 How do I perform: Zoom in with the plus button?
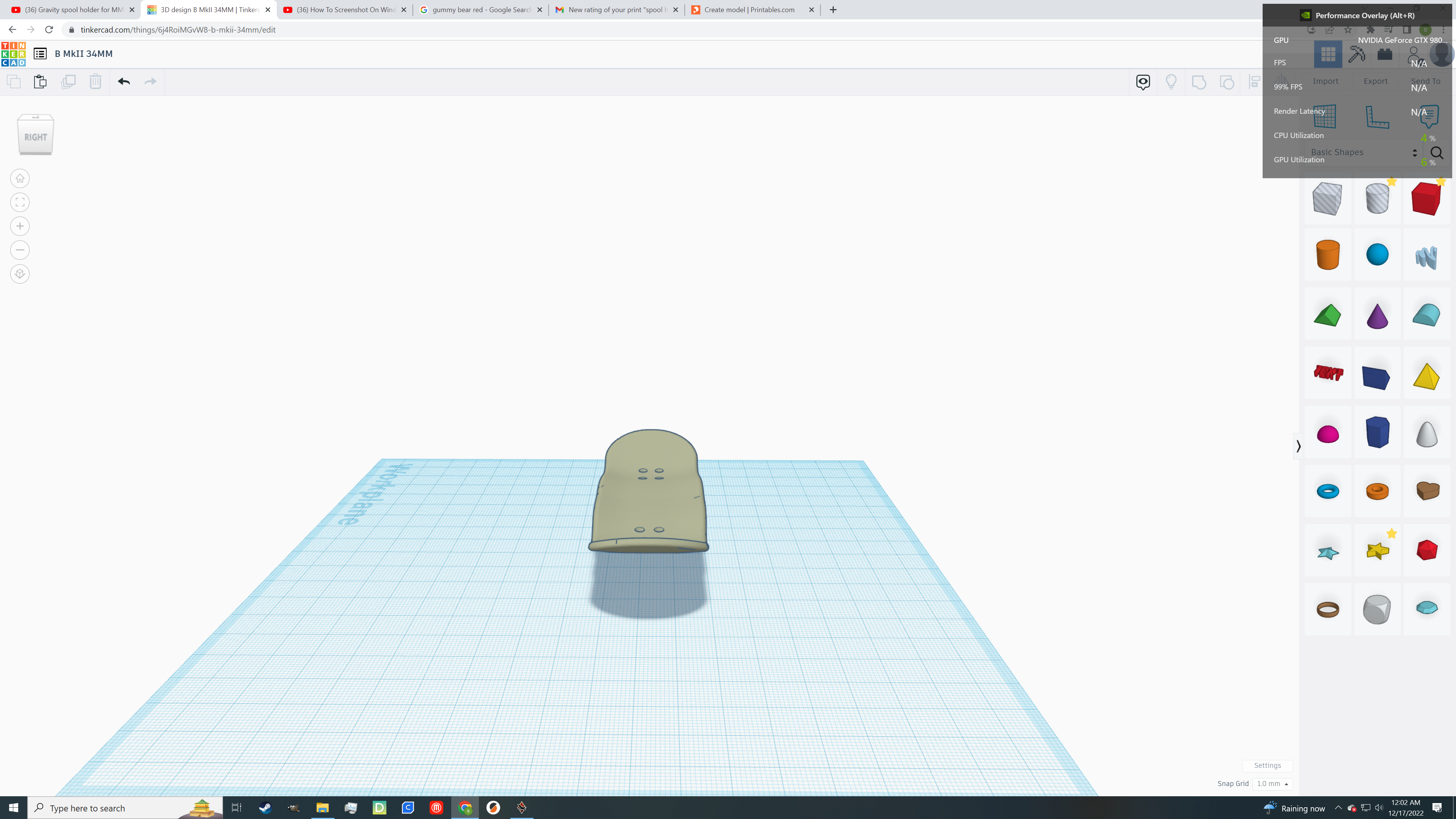[20, 226]
